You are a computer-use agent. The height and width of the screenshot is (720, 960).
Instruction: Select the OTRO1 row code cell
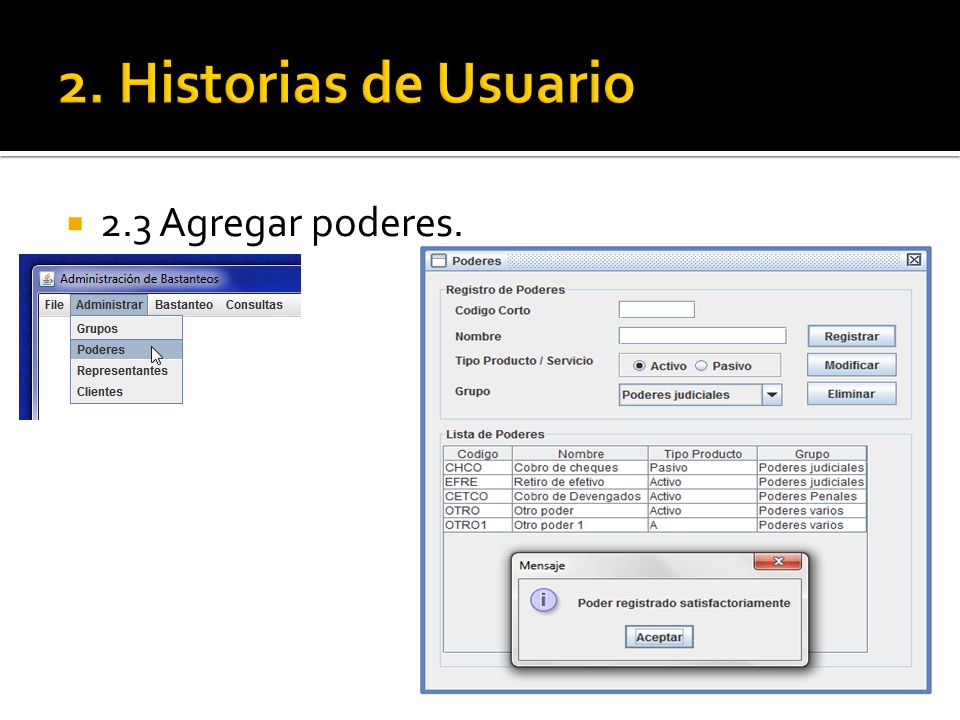click(x=478, y=525)
